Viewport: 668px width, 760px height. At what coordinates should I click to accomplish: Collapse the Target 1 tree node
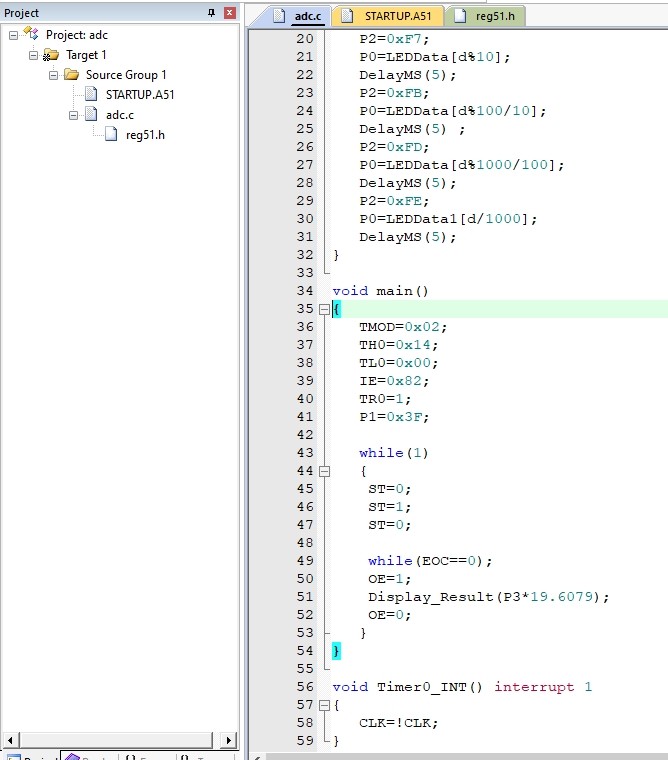[33, 55]
